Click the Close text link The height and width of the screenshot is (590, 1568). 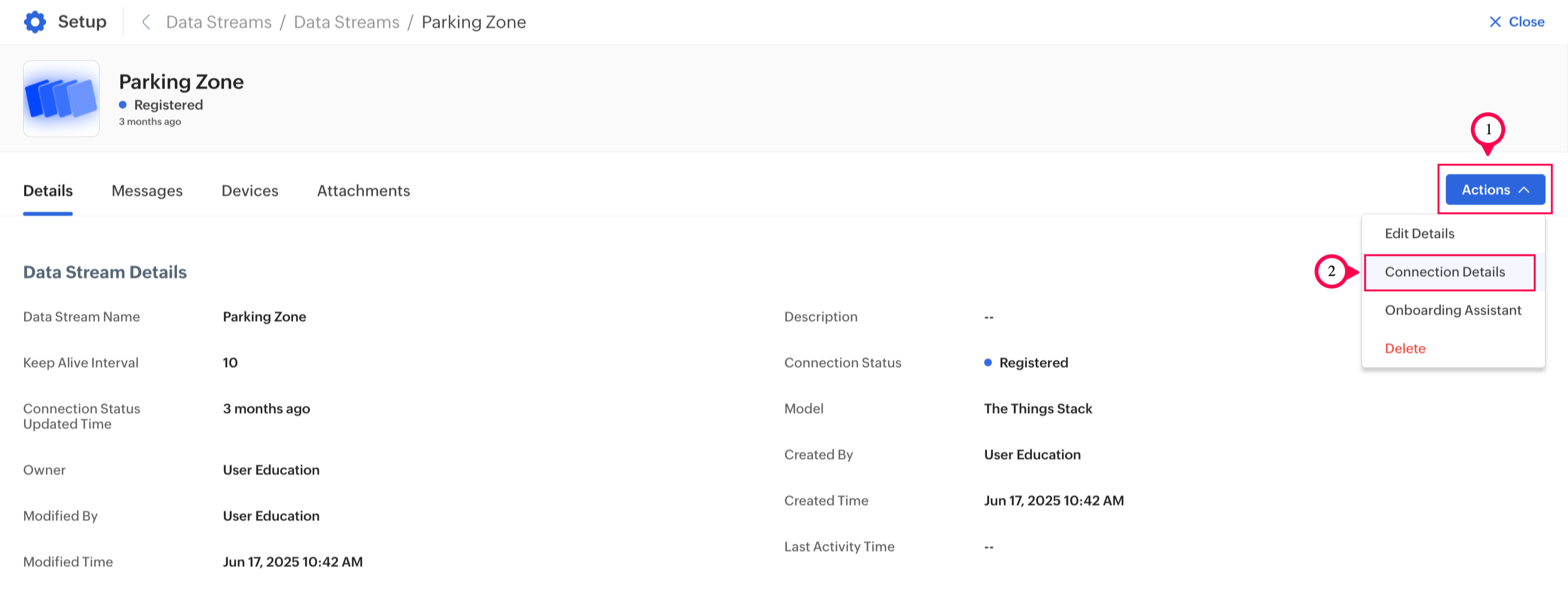point(1526,22)
